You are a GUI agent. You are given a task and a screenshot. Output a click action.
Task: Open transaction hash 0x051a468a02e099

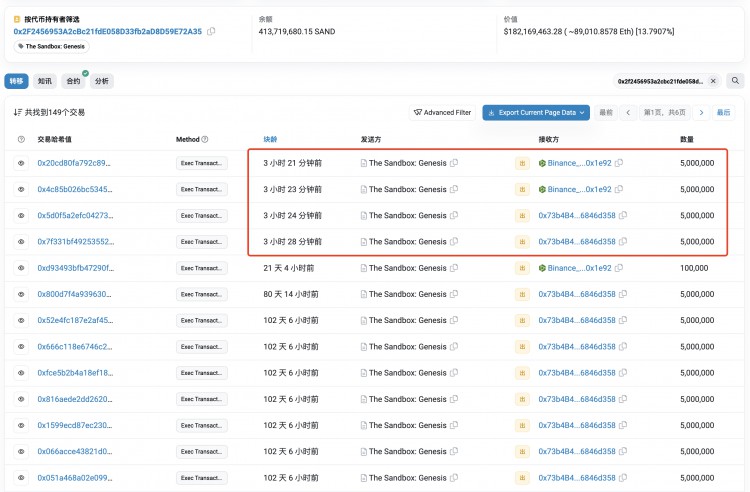[75, 478]
